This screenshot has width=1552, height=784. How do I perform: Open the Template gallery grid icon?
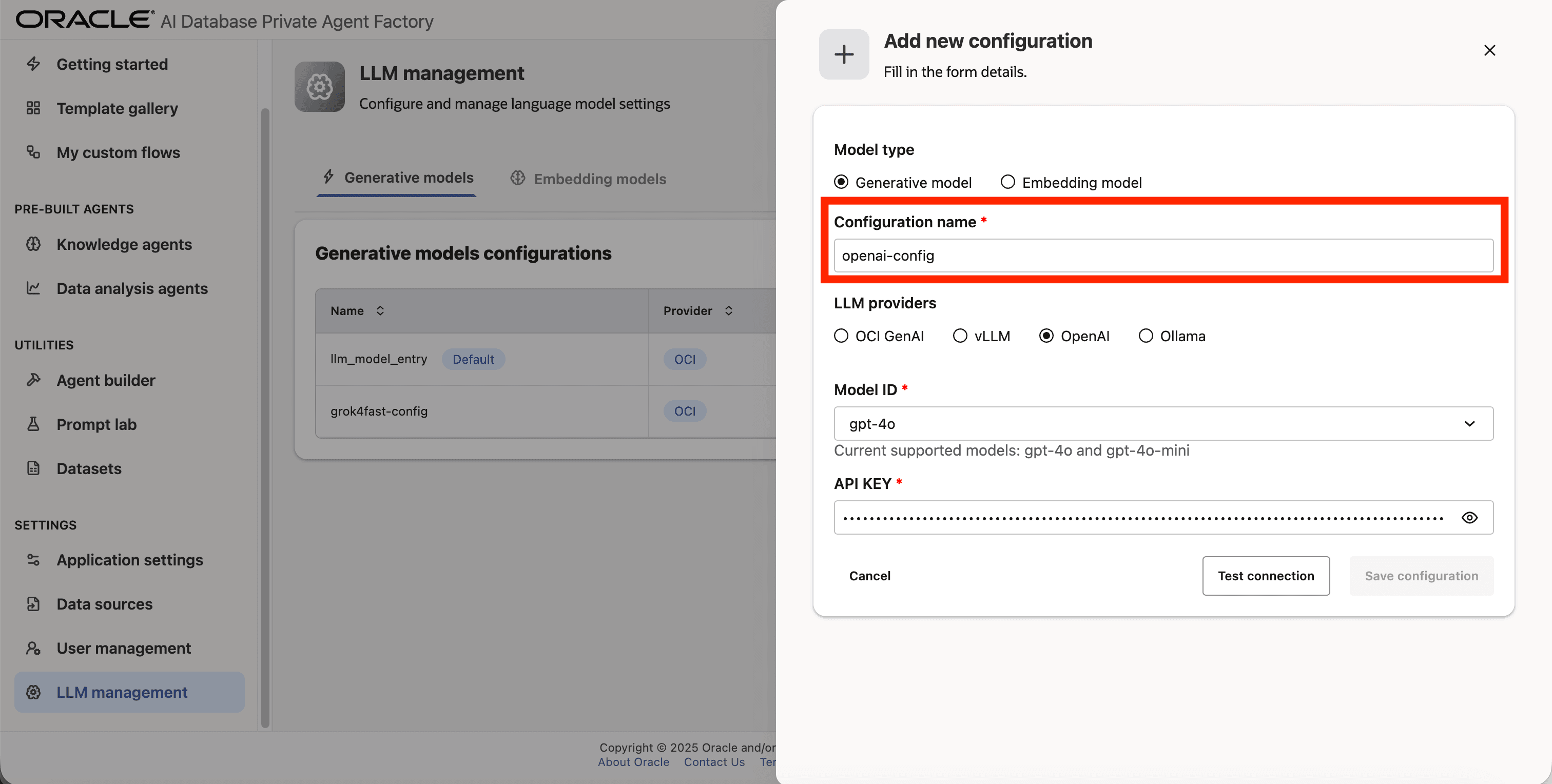tap(34, 108)
